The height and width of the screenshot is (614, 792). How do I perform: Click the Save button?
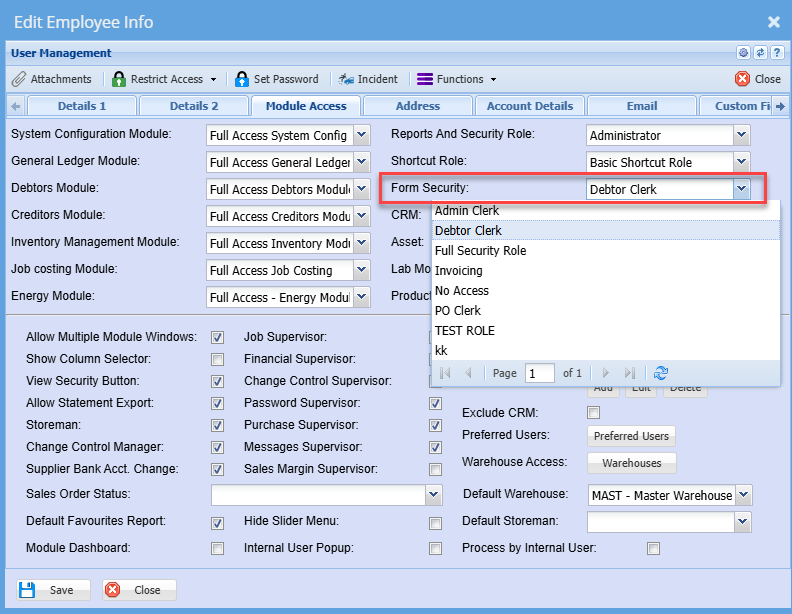53,590
